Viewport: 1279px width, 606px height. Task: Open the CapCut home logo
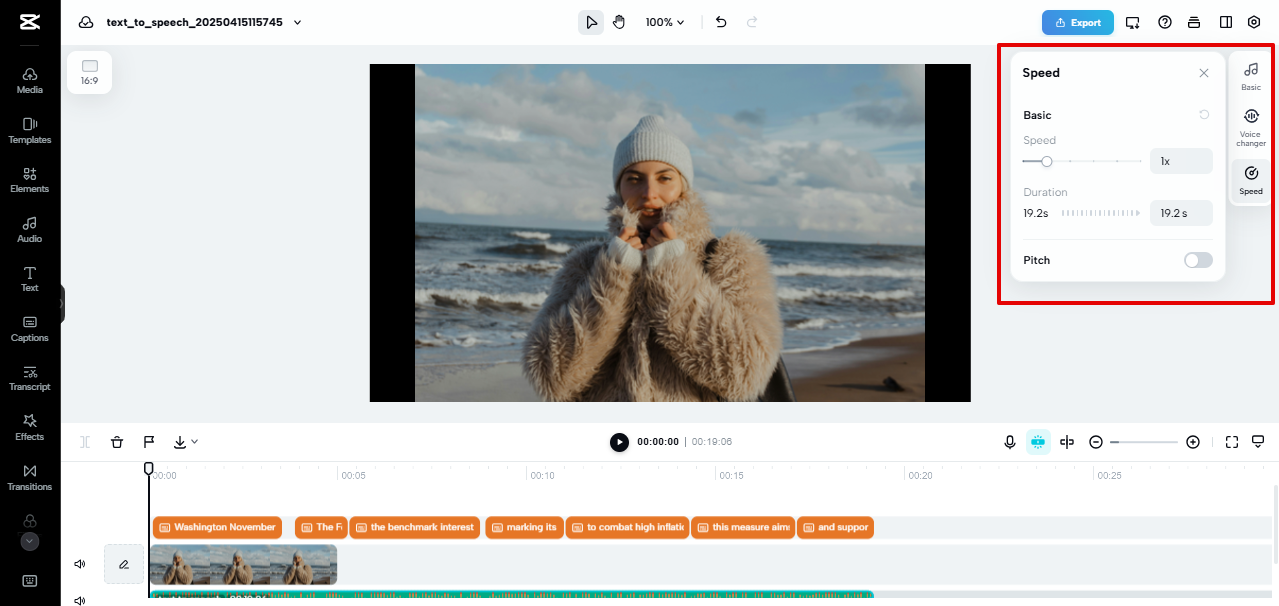(x=29, y=22)
